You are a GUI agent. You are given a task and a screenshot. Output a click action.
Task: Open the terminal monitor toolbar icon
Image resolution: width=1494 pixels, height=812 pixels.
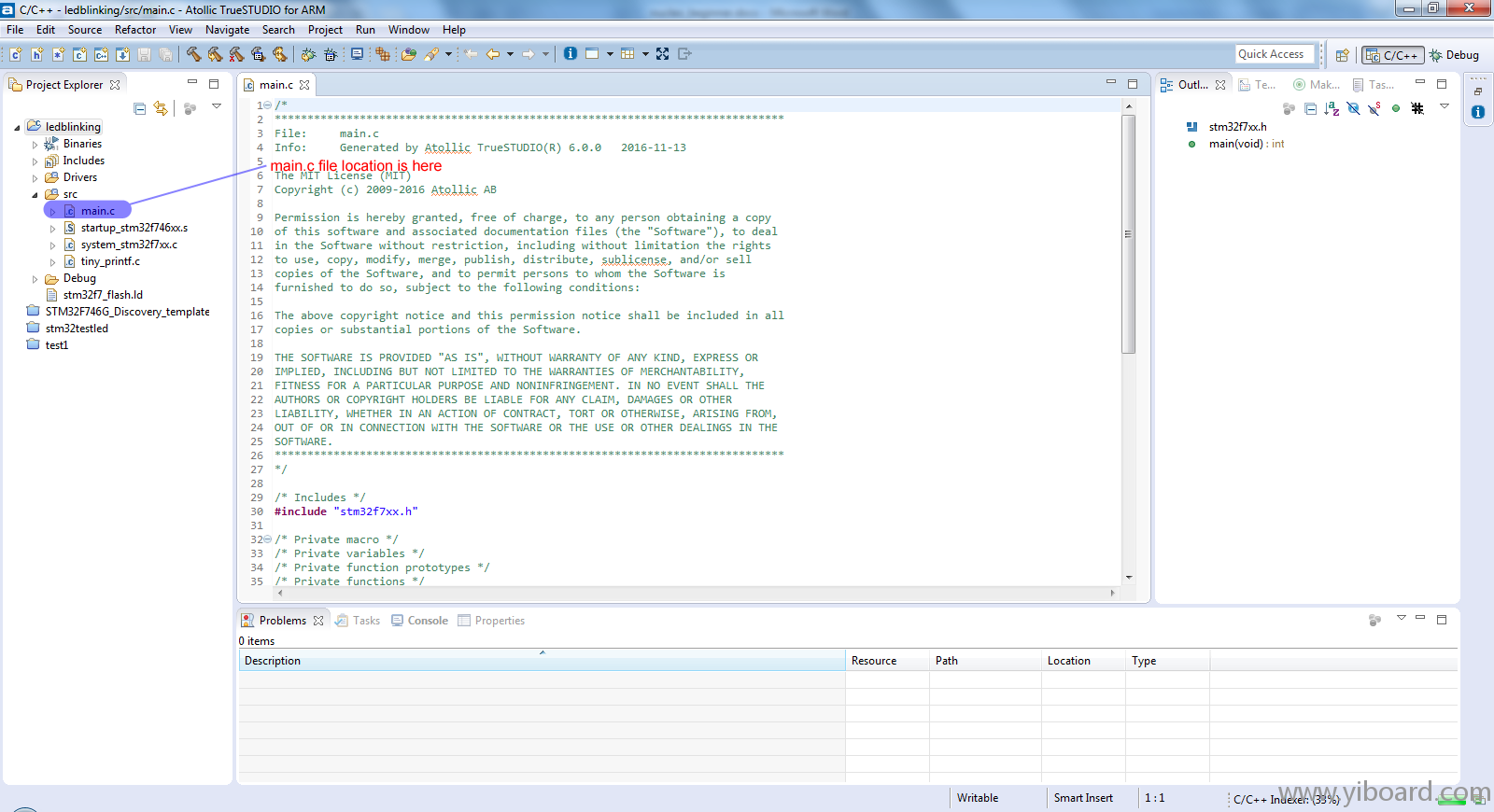coord(357,54)
